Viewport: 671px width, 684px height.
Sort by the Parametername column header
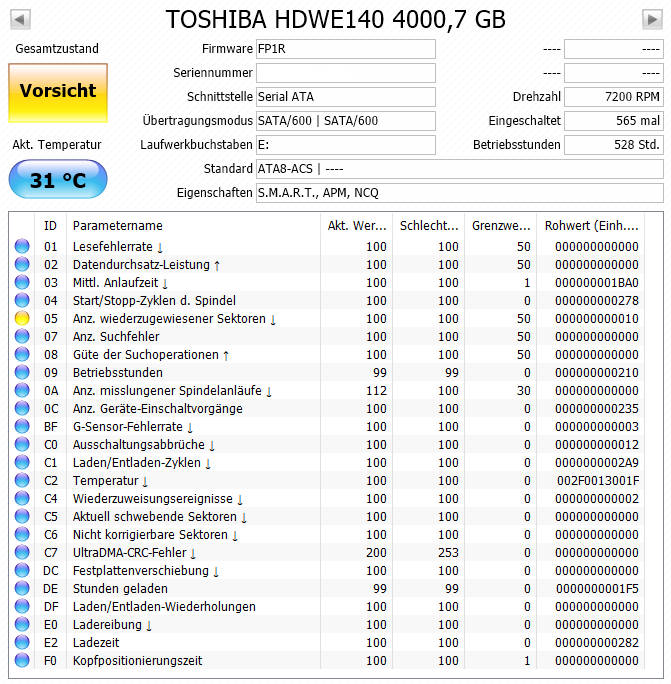(x=194, y=226)
